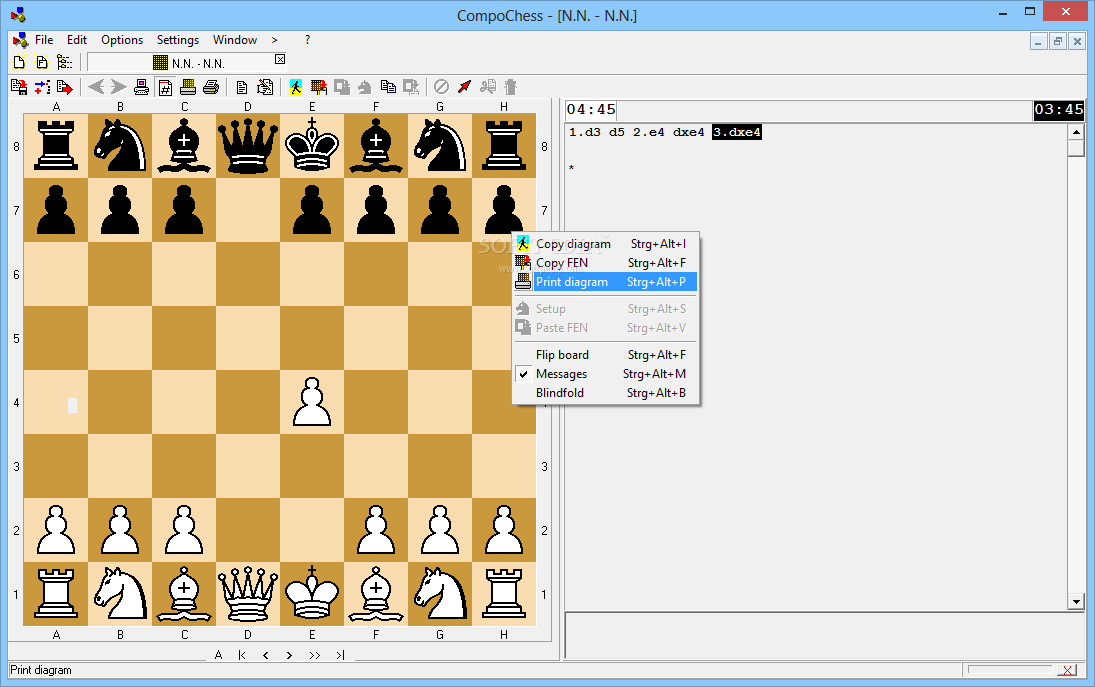The height and width of the screenshot is (687, 1095).
Task: Jump to game start with |< button
Action: point(242,655)
